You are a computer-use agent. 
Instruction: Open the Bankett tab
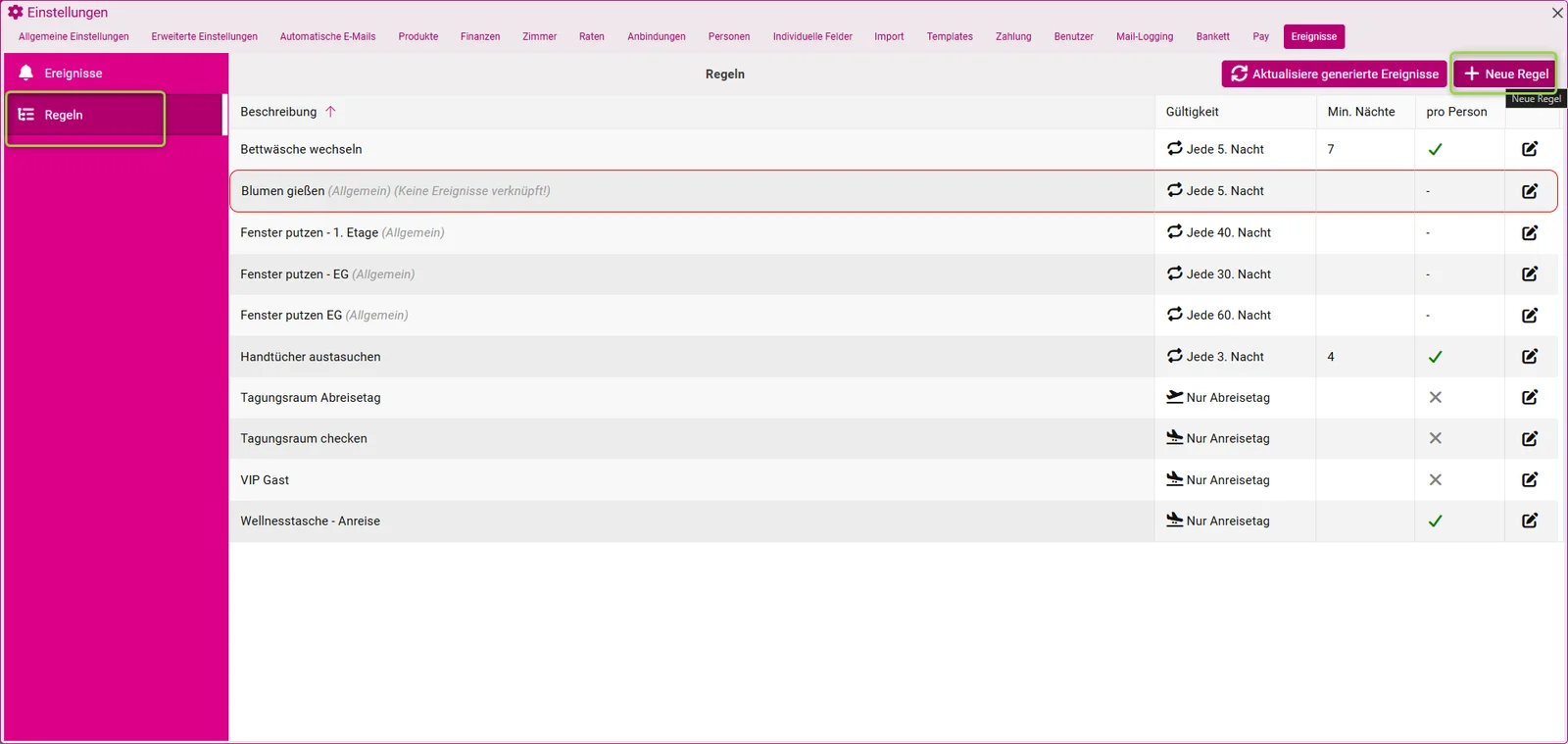coord(1212,36)
